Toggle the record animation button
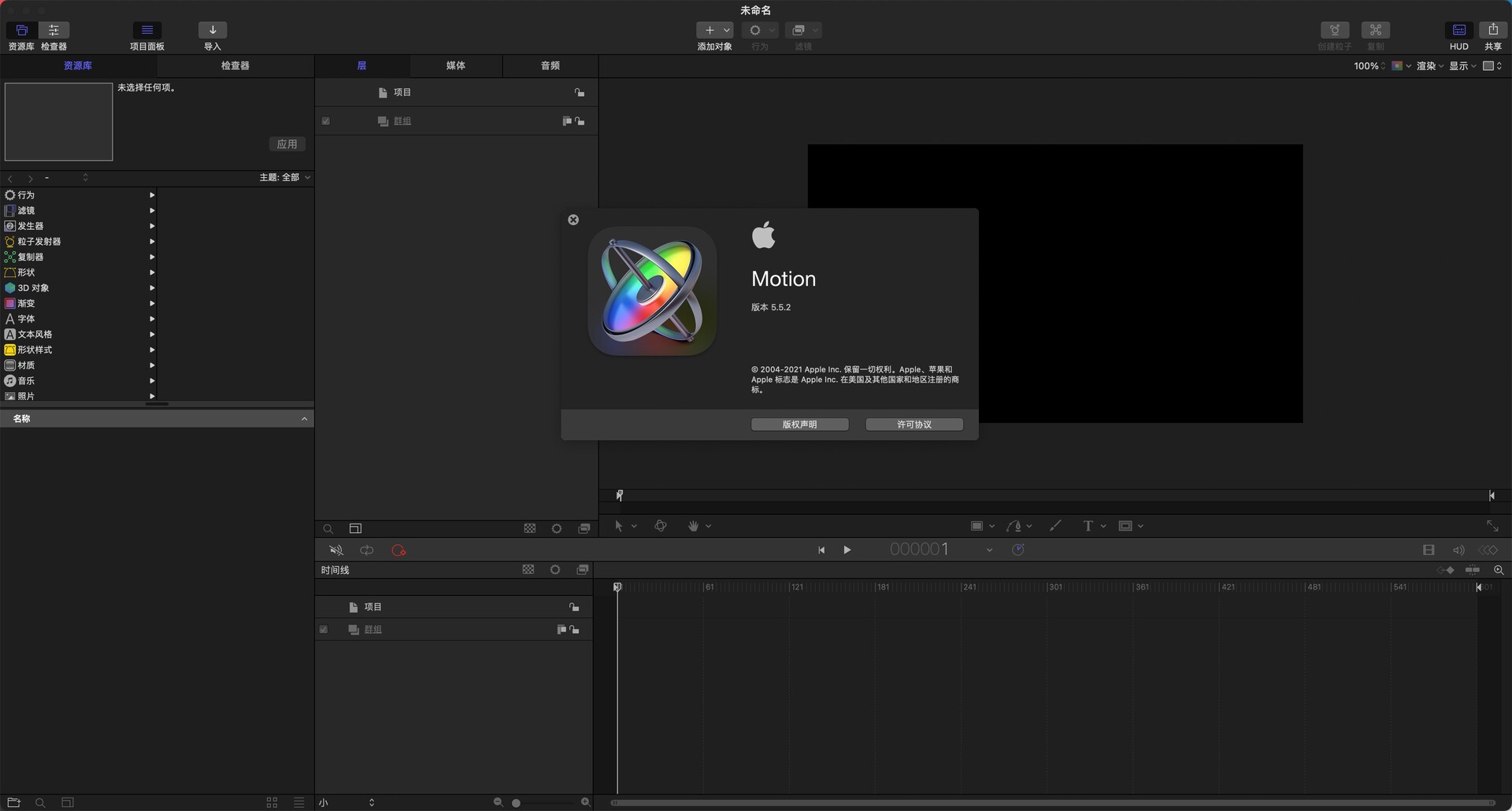Viewport: 1512px width, 811px height. point(398,550)
